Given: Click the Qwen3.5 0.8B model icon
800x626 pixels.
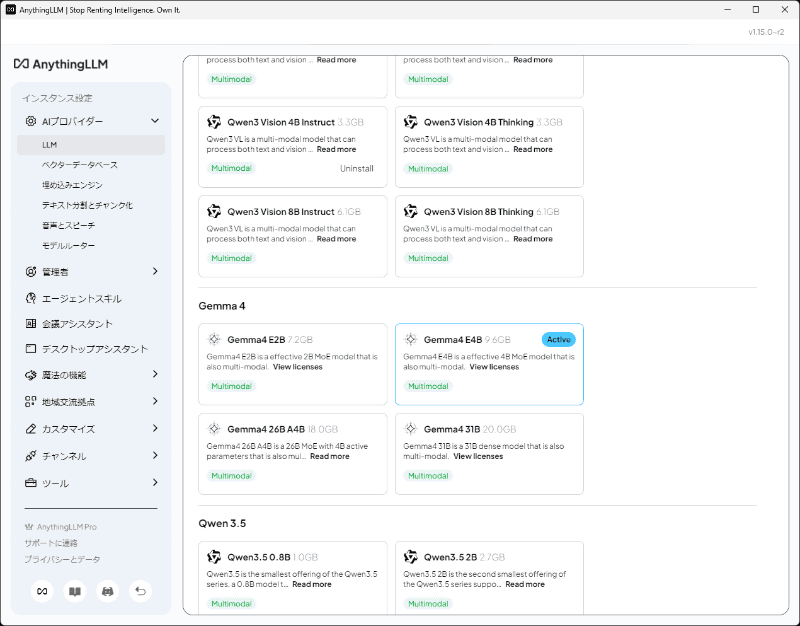Looking at the screenshot, I should (214, 557).
